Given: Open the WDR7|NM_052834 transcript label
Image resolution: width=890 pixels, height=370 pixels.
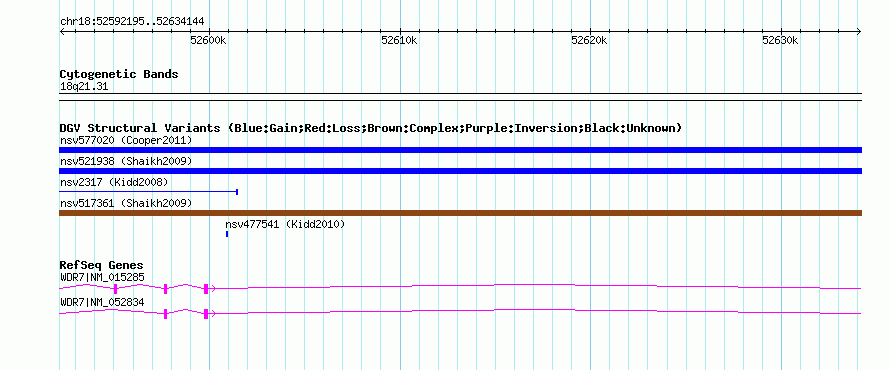Looking at the screenshot, I should click(102, 302).
